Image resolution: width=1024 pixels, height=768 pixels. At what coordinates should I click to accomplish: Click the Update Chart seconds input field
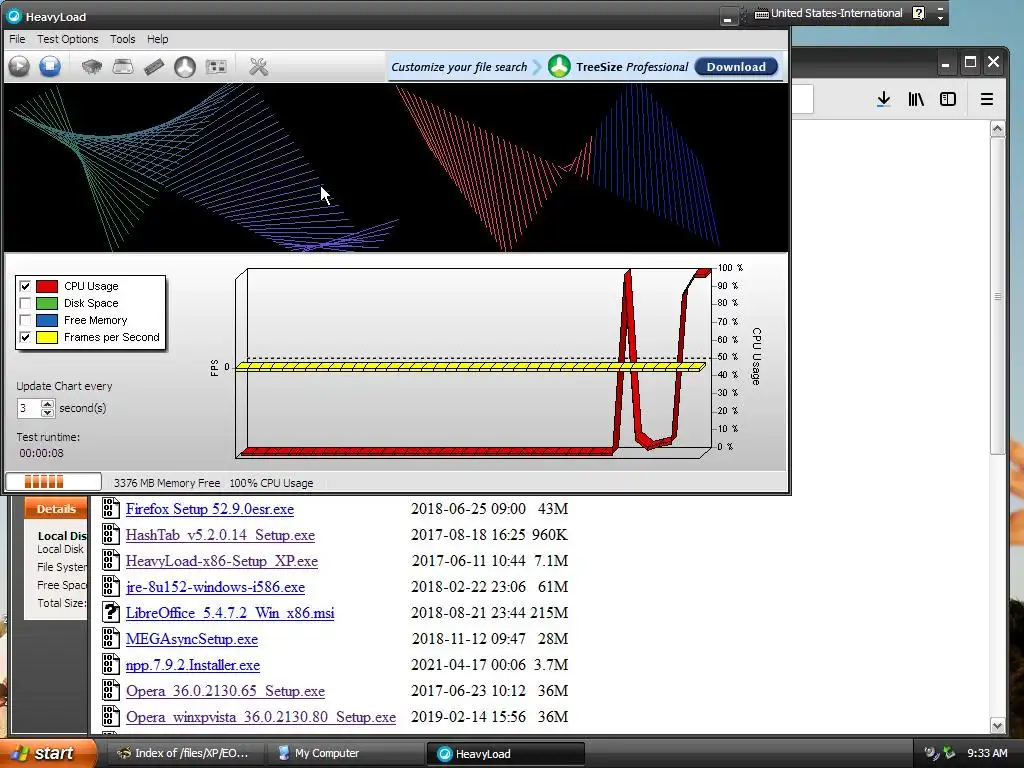[x=29, y=408]
